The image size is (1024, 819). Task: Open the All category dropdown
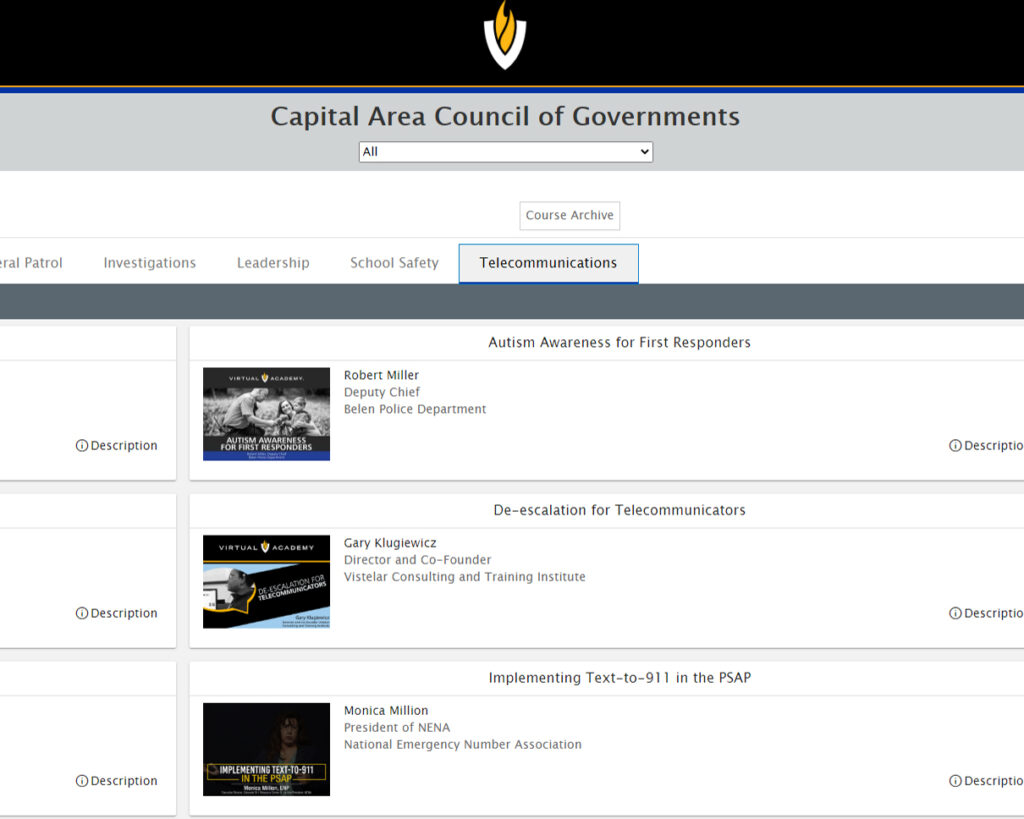pyautogui.click(x=505, y=152)
